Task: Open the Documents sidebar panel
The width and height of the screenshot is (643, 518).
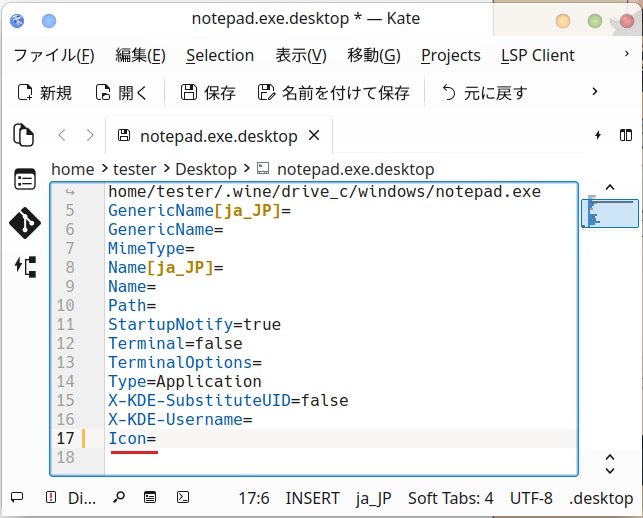Action: point(24,135)
